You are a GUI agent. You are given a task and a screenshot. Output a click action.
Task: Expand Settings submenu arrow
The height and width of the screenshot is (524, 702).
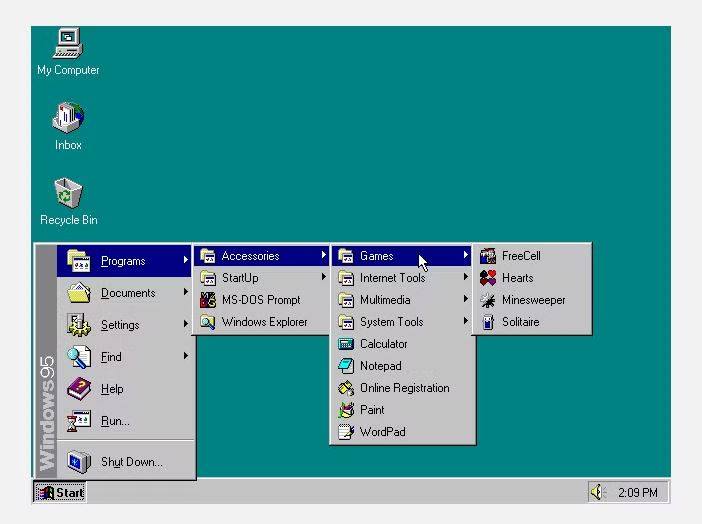coord(185,323)
